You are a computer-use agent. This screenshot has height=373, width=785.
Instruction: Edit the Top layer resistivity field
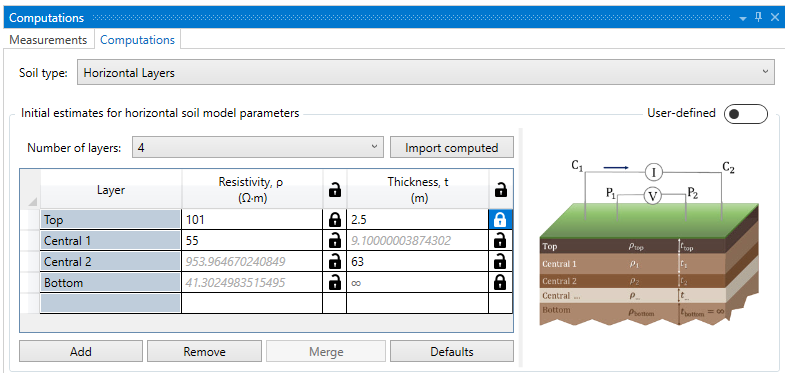pos(252,220)
